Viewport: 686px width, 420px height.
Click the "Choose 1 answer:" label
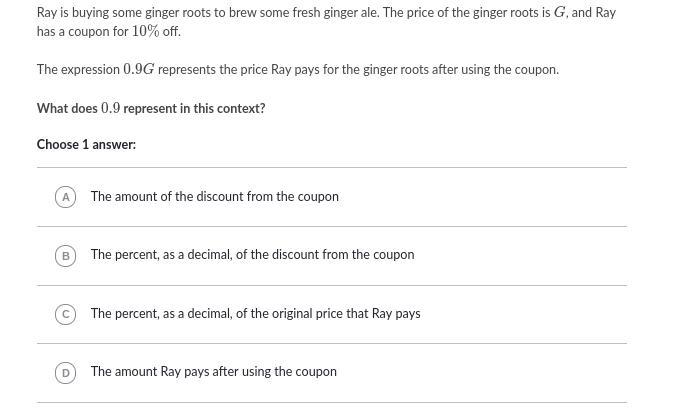(86, 144)
